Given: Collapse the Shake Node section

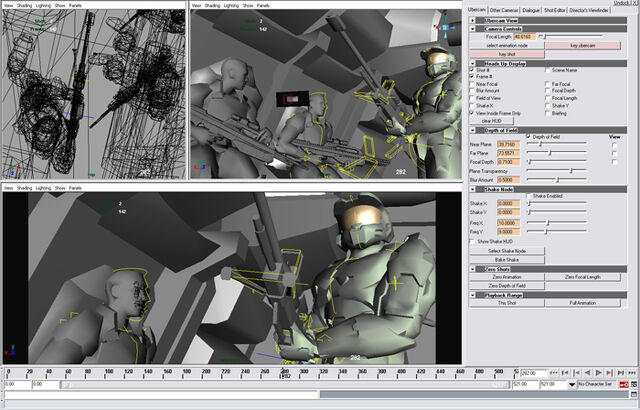Looking at the screenshot, I should tap(472, 189).
